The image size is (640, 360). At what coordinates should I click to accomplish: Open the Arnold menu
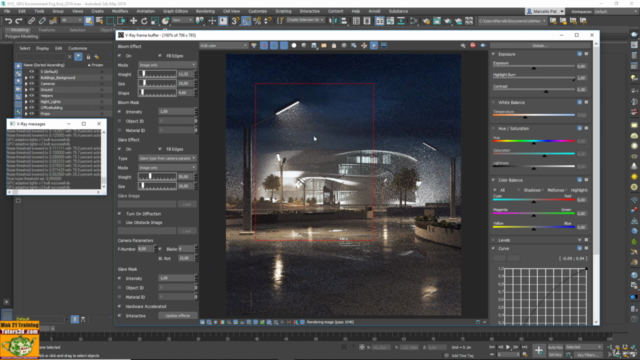click(374, 11)
